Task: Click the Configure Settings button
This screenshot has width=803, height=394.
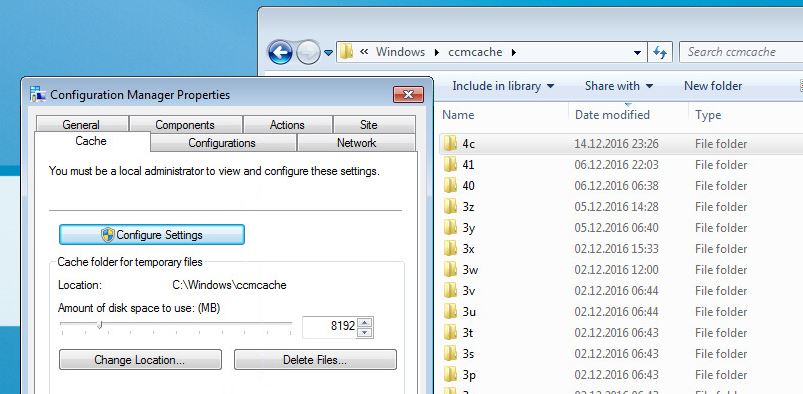Action: coord(152,235)
